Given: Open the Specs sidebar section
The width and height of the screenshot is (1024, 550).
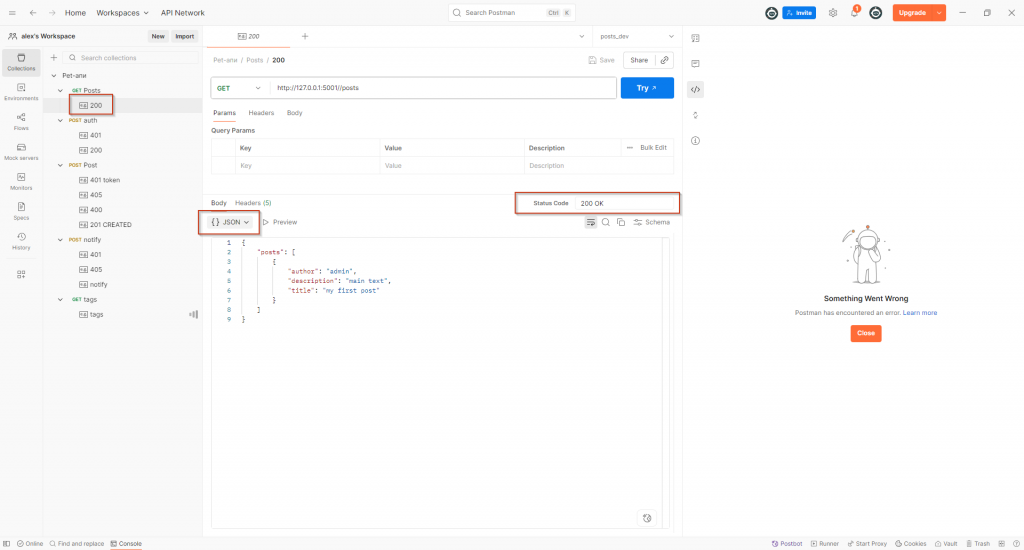Looking at the screenshot, I should click(21, 212).
